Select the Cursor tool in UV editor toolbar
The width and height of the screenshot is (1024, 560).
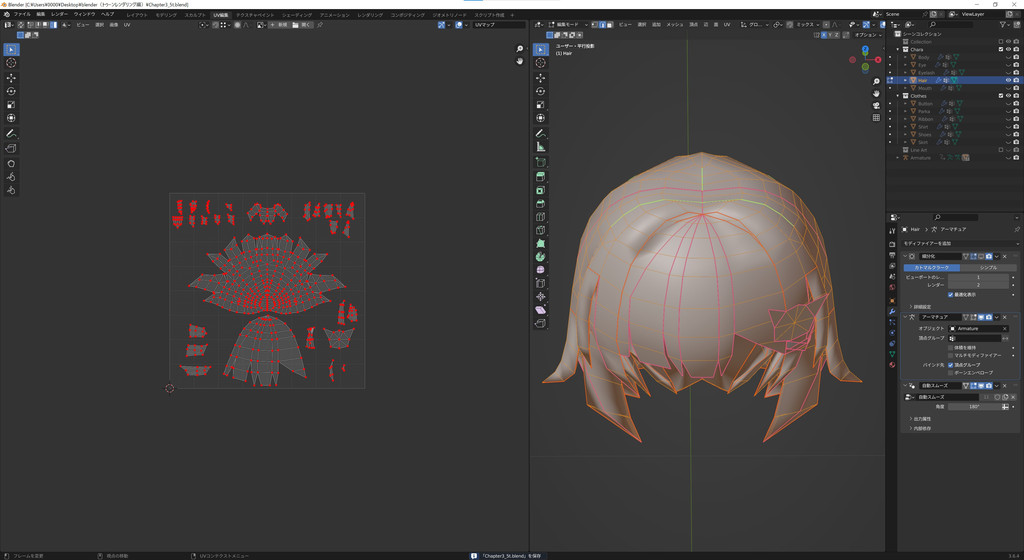[x=11, y=63]
